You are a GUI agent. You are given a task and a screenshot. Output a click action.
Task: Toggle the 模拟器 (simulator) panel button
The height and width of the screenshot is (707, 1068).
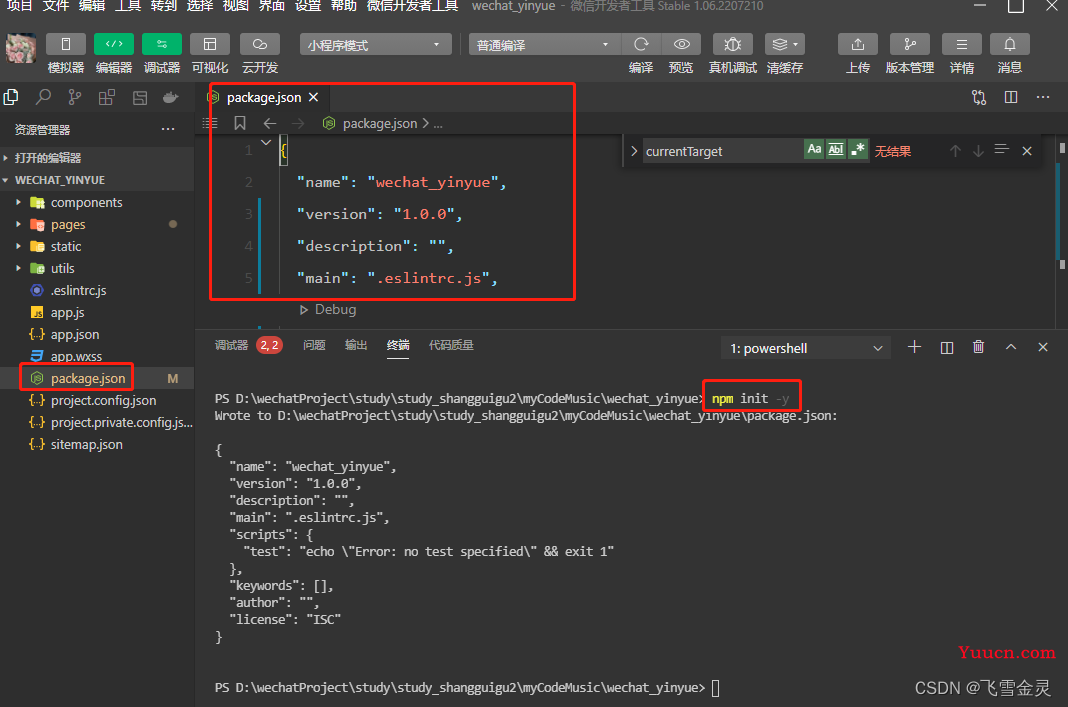(66, 44)
